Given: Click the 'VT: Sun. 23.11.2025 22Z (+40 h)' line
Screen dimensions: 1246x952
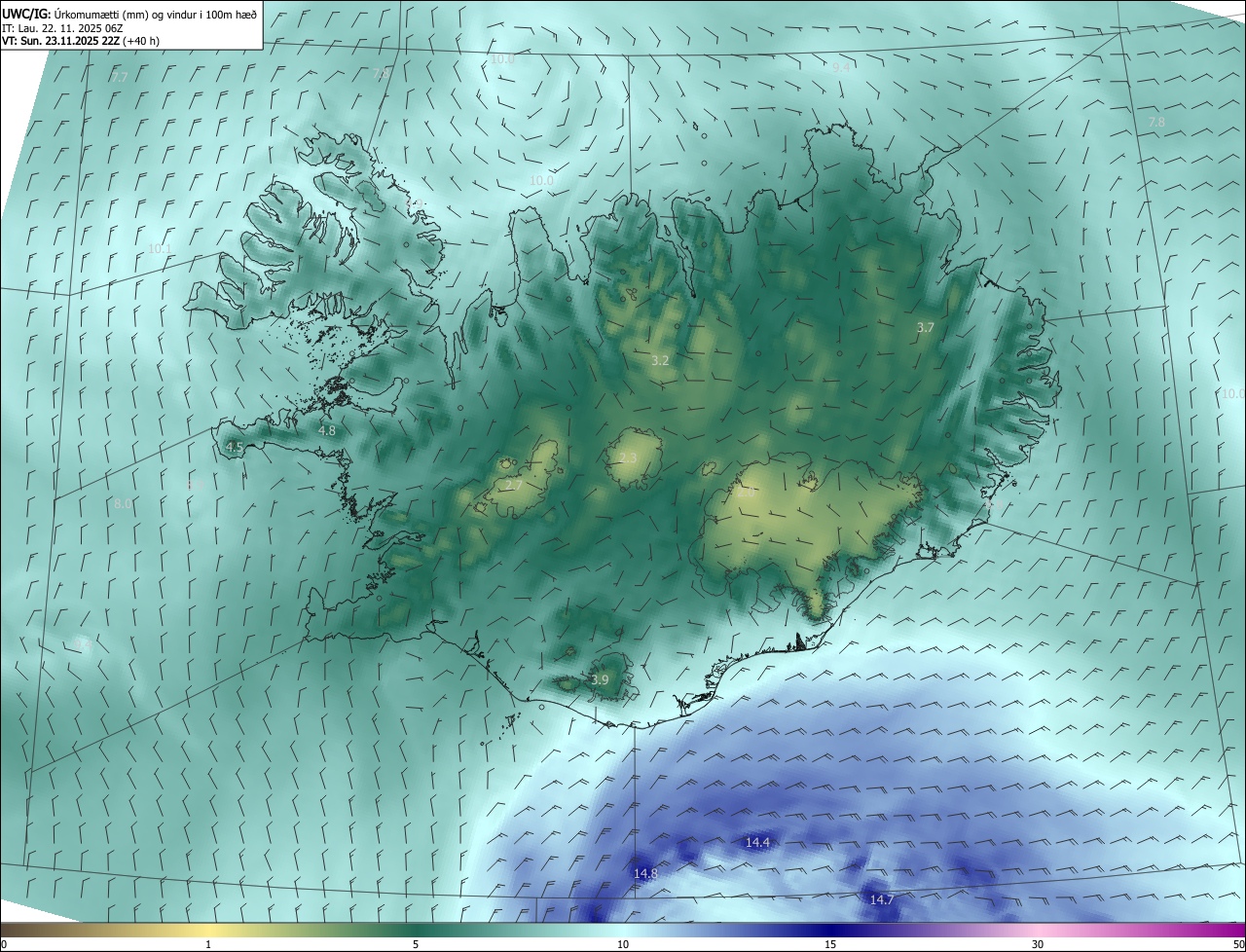Looking at the screenshot, I should click(81, 41).
